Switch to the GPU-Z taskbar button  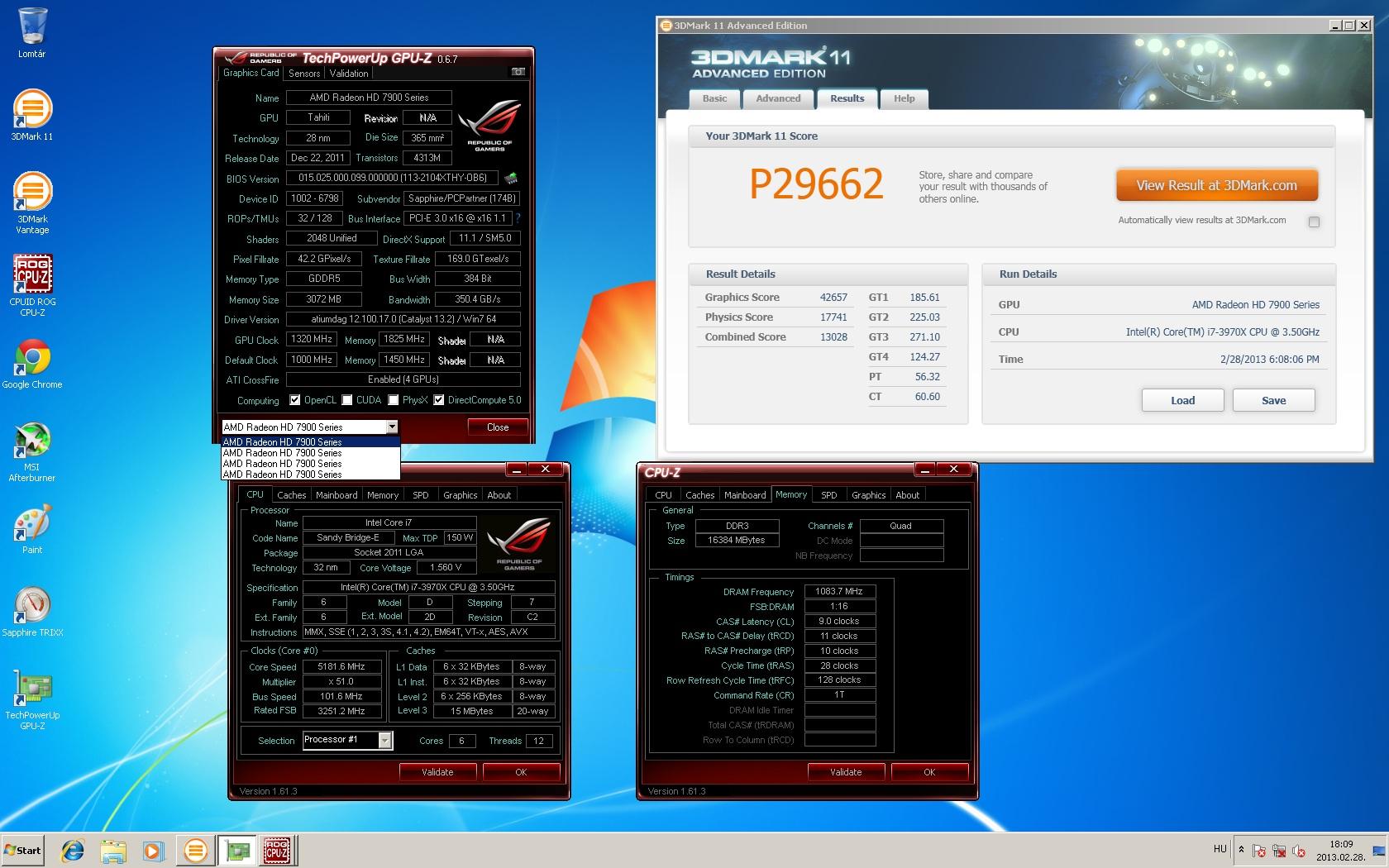(237, 851)
